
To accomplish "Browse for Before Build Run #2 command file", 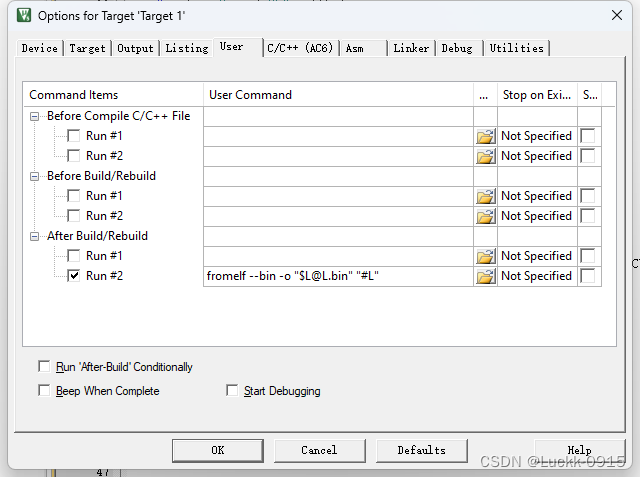I will pos(485,216).
